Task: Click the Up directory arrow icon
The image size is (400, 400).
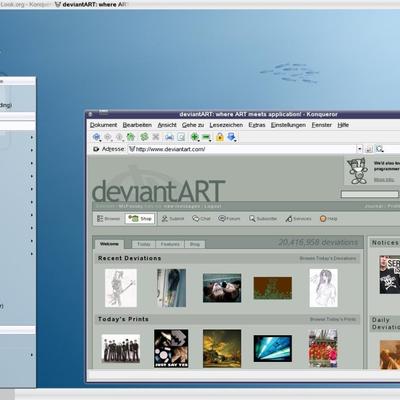Action: coord(119,137)
